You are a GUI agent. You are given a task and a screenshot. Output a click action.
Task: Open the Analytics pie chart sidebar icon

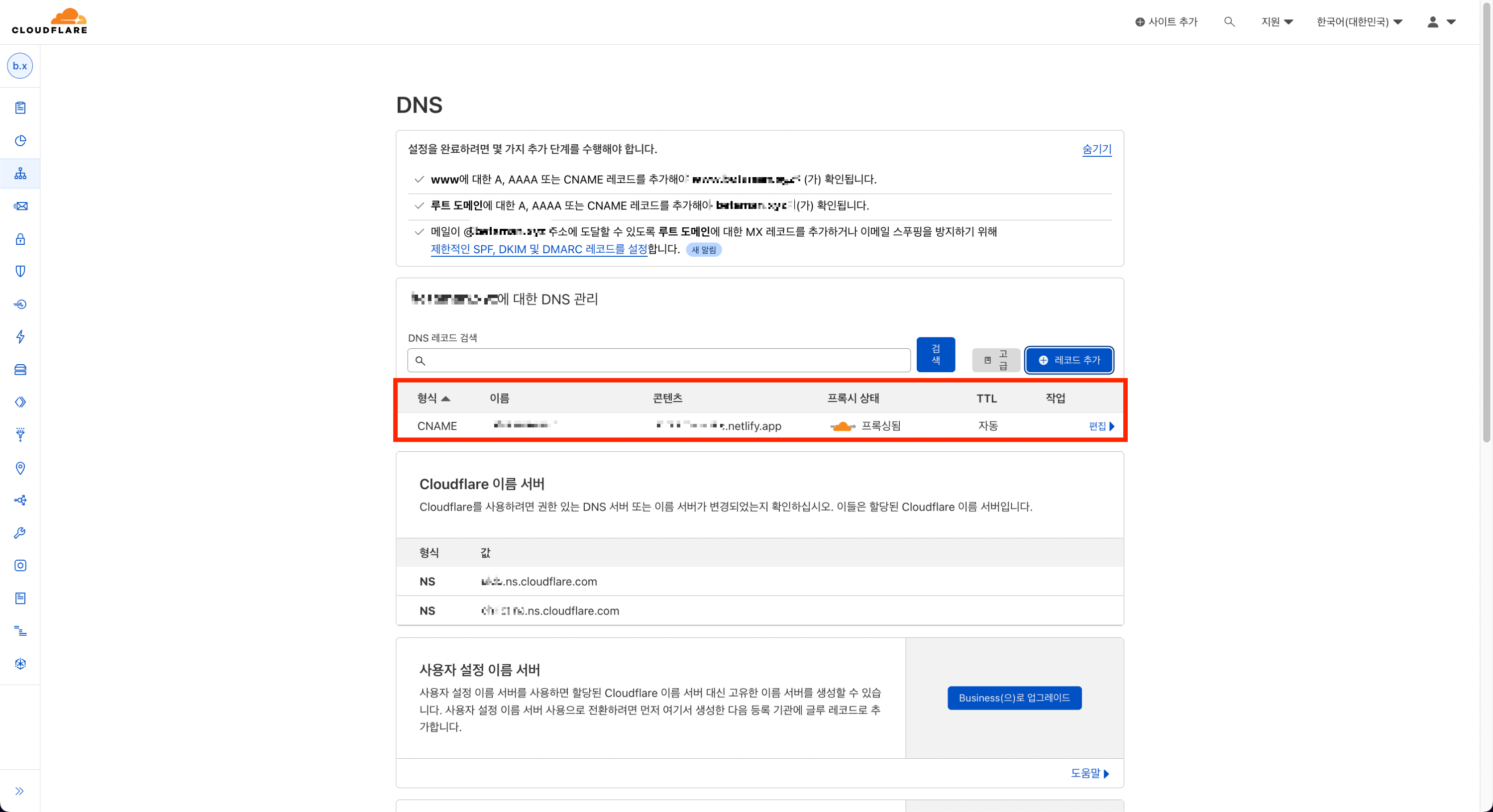pyautogui.click(x=20, y=141)
